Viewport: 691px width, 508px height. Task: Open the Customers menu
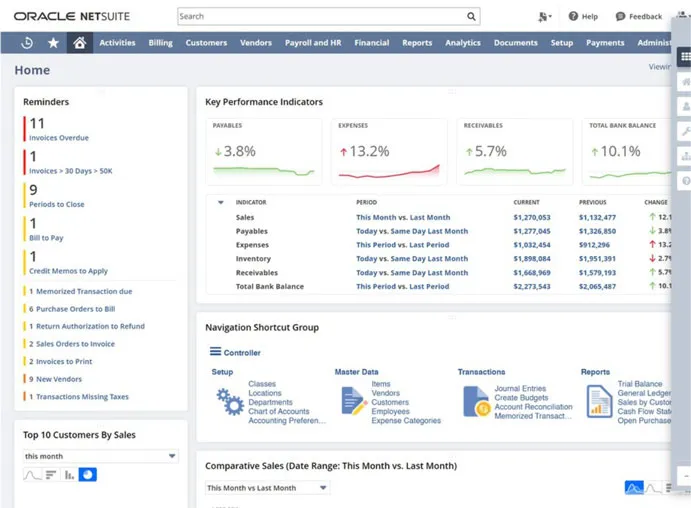tap(206, 43)
